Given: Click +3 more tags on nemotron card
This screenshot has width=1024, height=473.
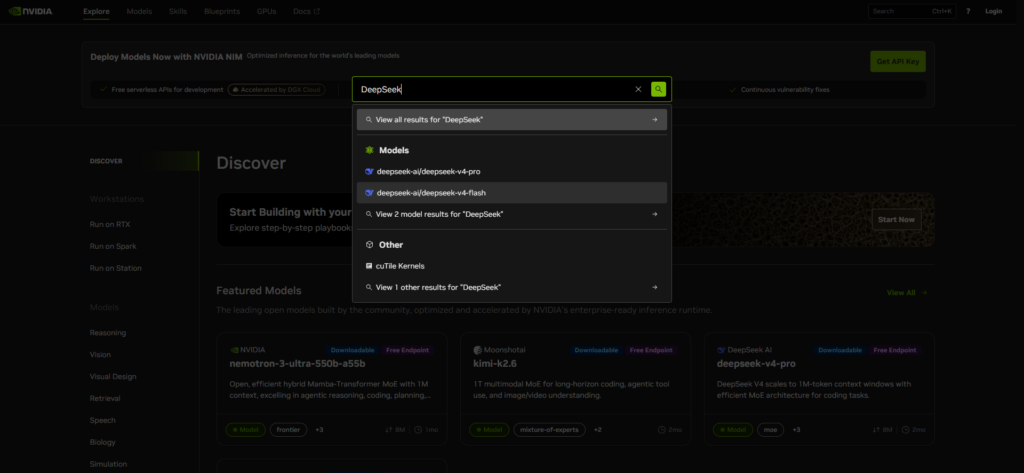Looking at the screenshot, I should 319,430.
